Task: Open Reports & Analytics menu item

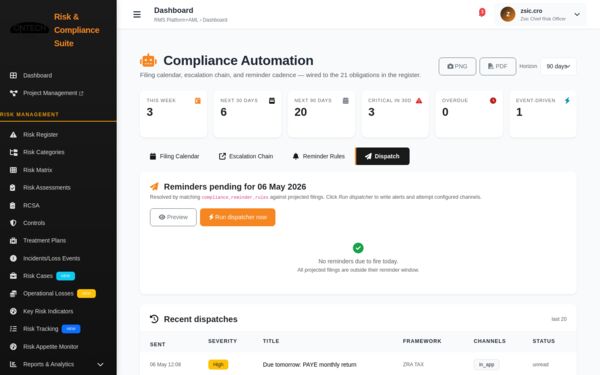Action: coord(58,364)
